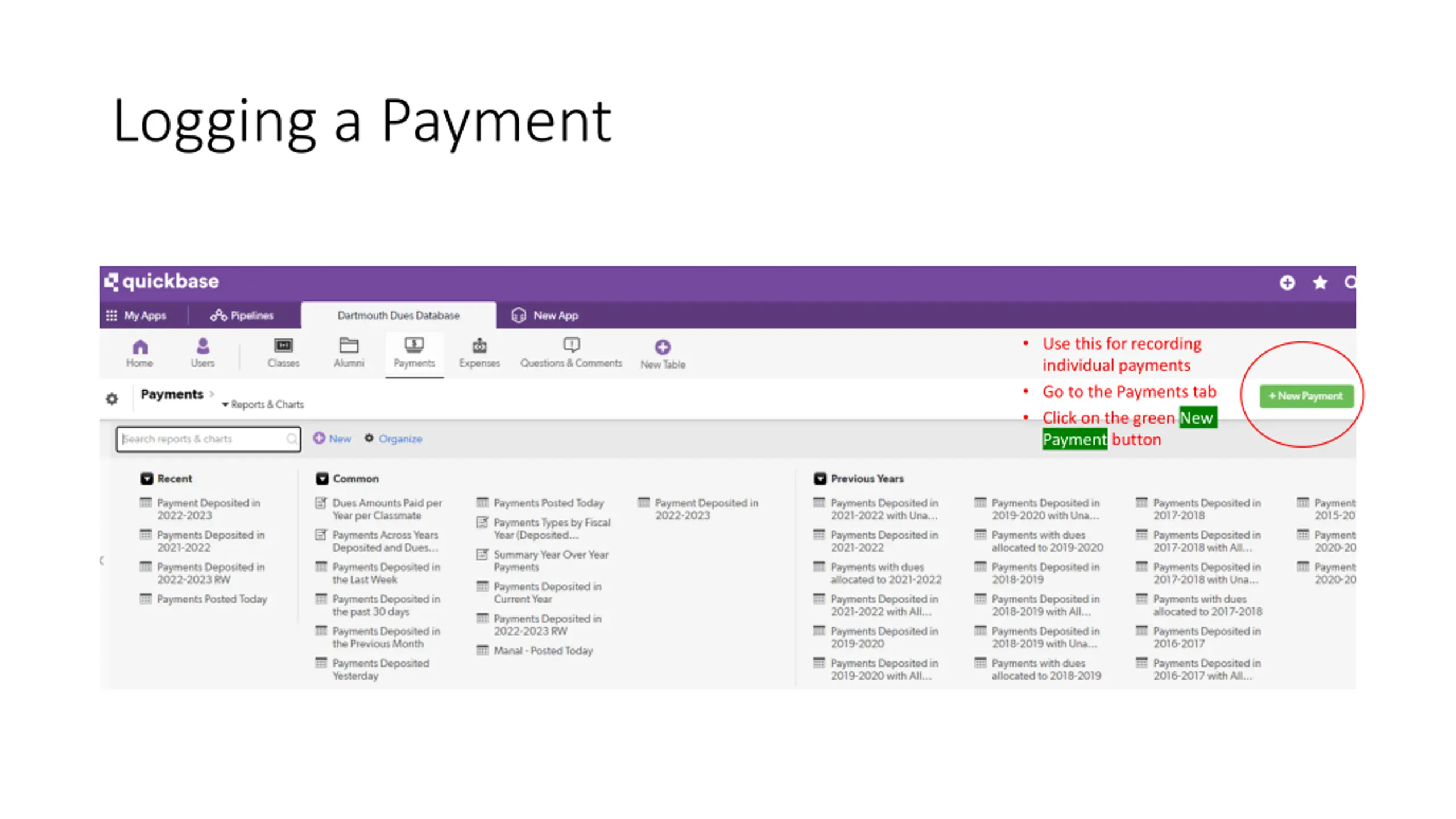Open Payments Deposited in the Previous Month
Screen dimensions: 1456x819
(x=386, y=637)
